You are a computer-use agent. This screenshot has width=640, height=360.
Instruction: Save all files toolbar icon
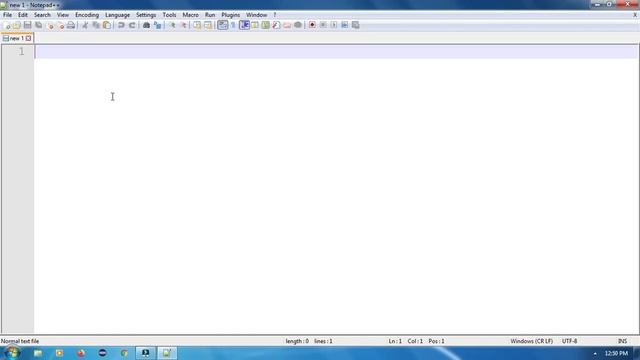(x=38, y=25)
